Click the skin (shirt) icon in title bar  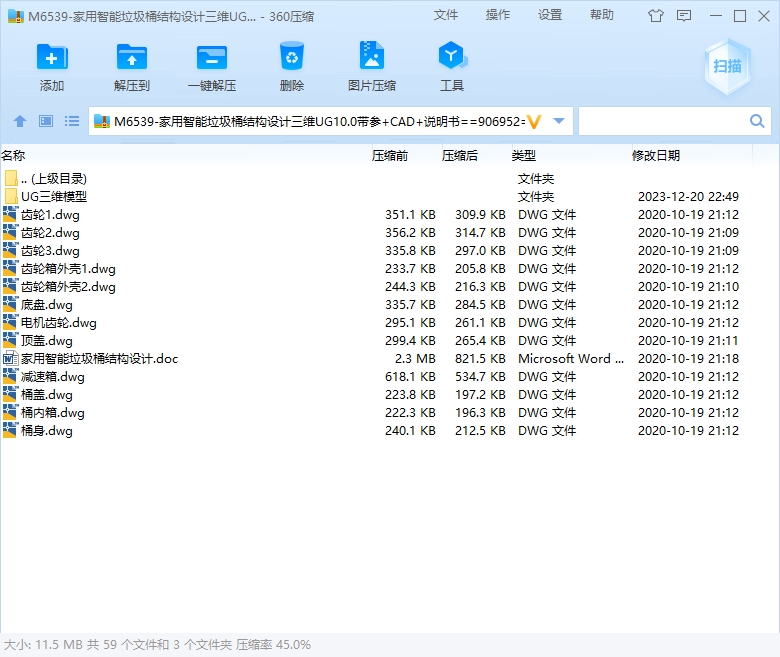(656, 16)
